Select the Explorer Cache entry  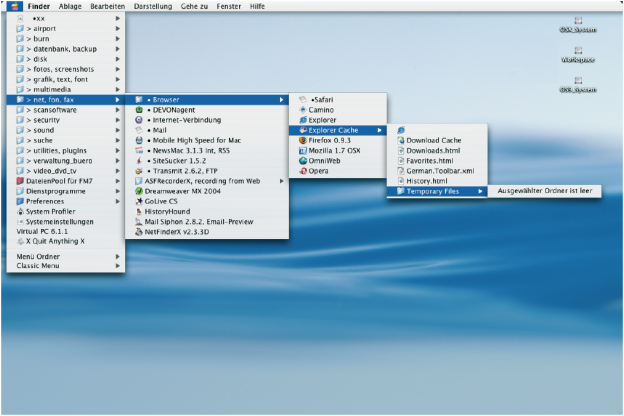pyautogui.click(x=338, y=130)
